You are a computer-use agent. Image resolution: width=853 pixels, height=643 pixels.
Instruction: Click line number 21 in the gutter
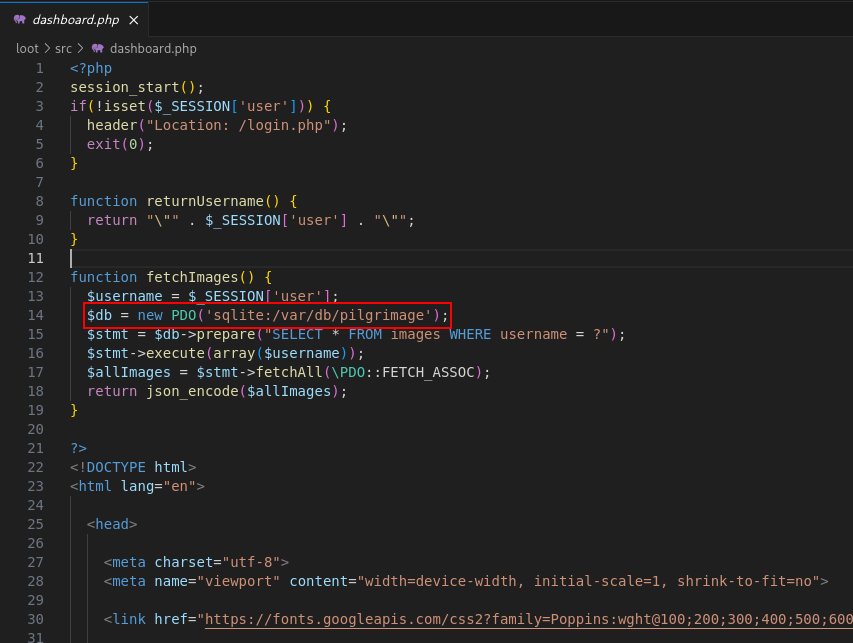point(35,448)
